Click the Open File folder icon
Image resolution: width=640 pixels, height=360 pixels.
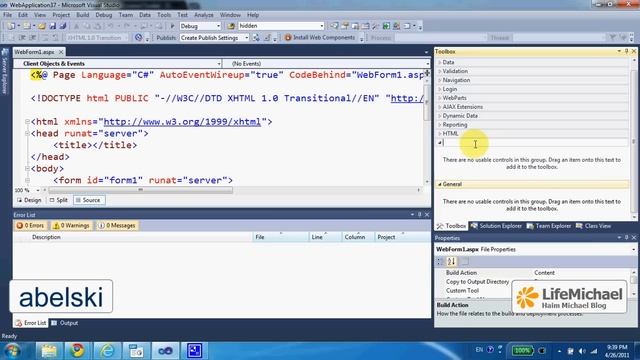[42, 26]
